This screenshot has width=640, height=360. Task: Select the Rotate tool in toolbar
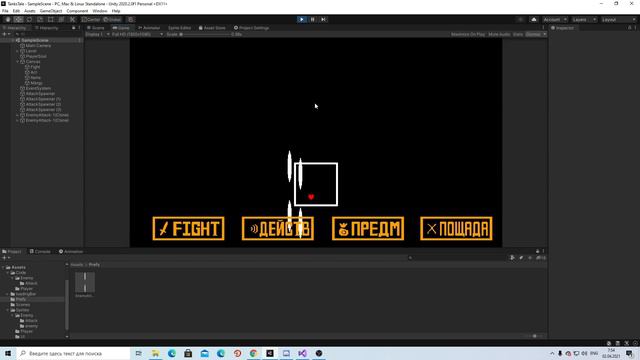point(29,20)
